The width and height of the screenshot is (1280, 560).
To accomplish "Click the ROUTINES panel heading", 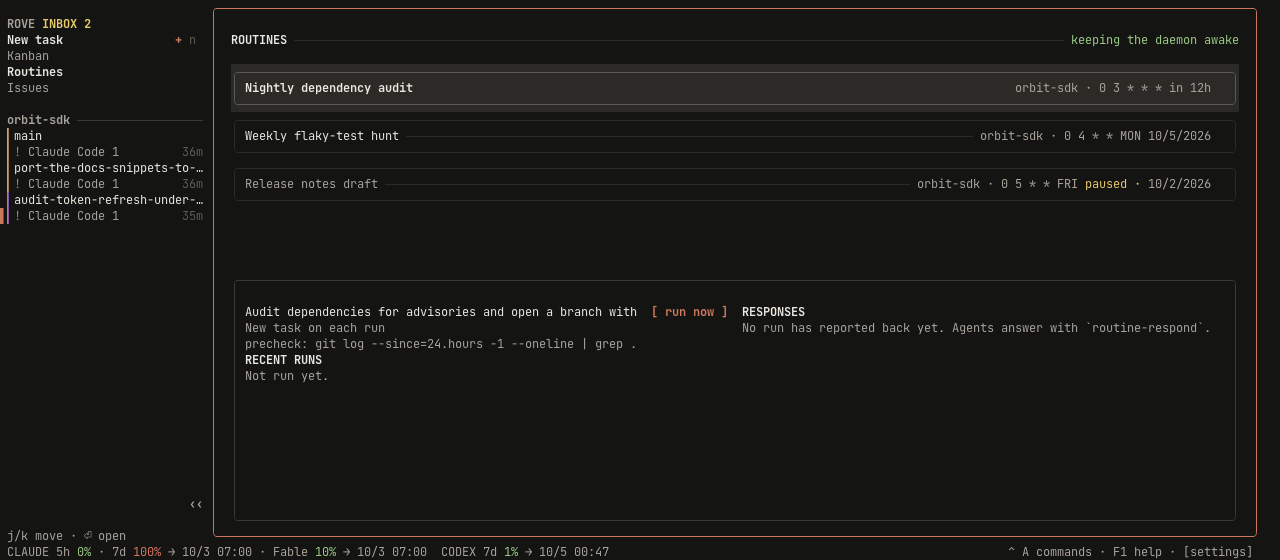I will pos(259,40).
